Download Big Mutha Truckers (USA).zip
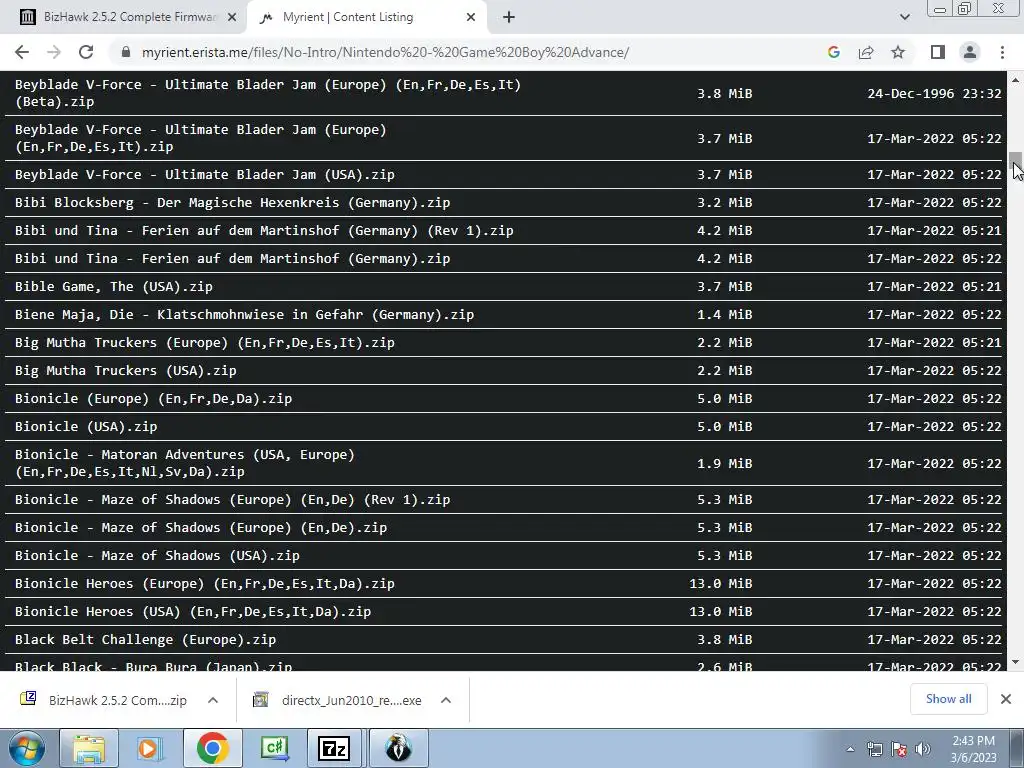Viewport: 1024px width, 768px height. pyautogui.click(x=125, y=371)
